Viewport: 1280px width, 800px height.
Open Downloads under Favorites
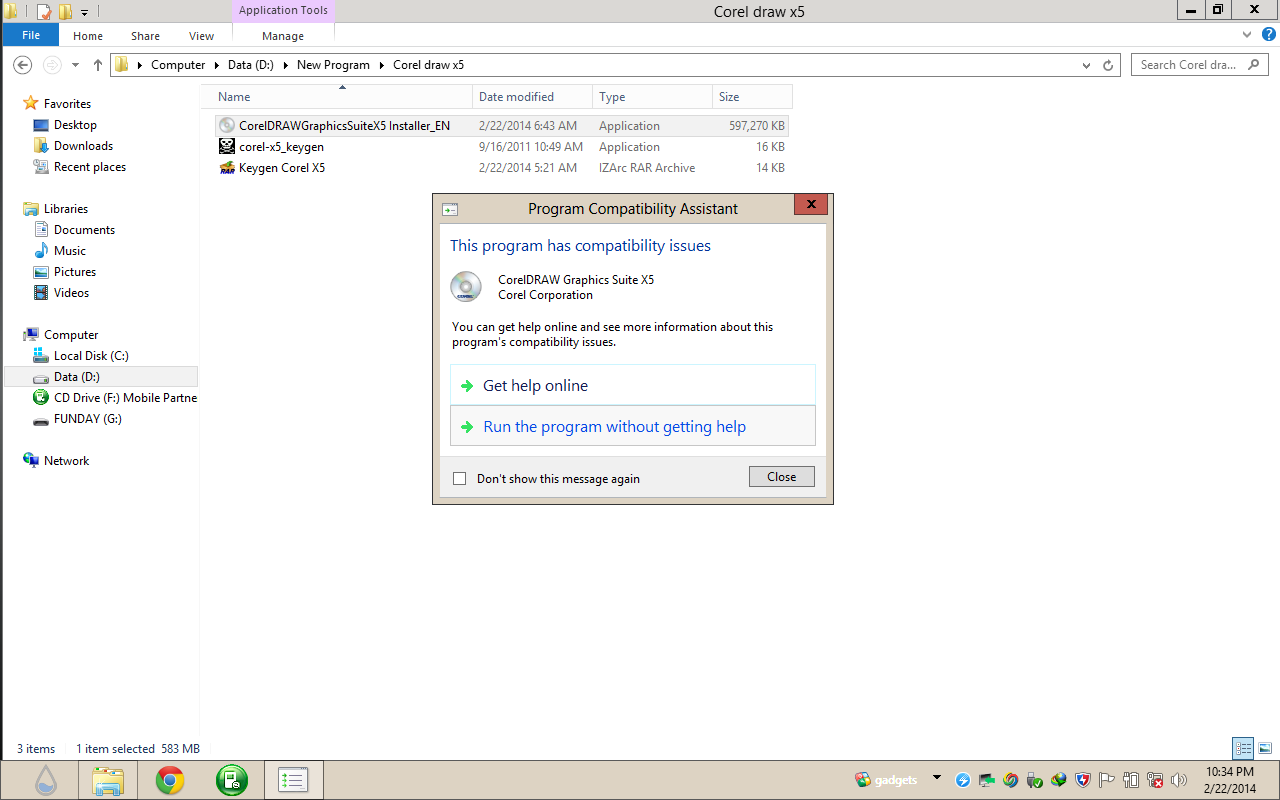coord(83,146)
